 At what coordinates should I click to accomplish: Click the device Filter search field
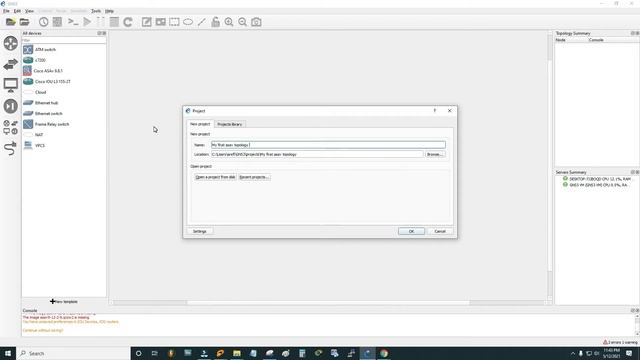[64, 40]
